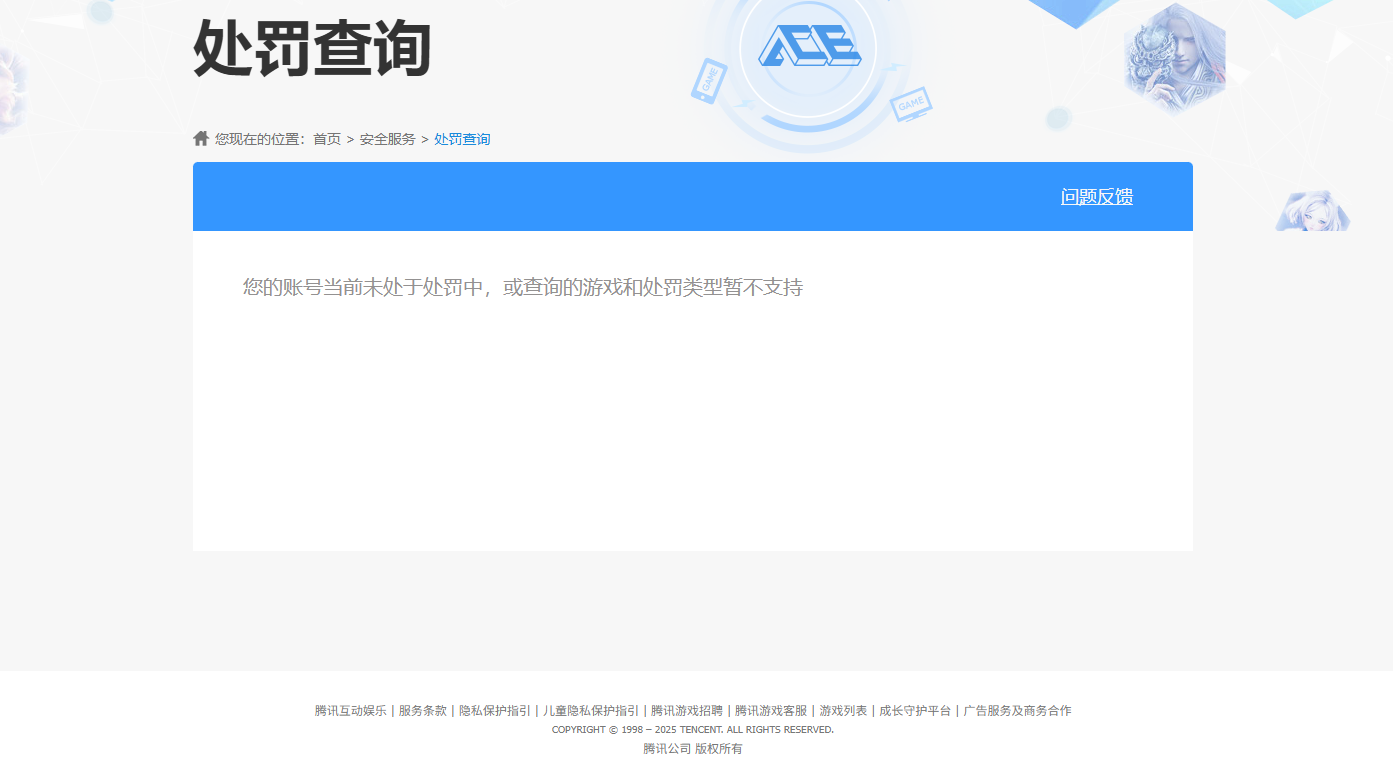Click the 问题反馈 link on the blue bar

click(1096, 197)
